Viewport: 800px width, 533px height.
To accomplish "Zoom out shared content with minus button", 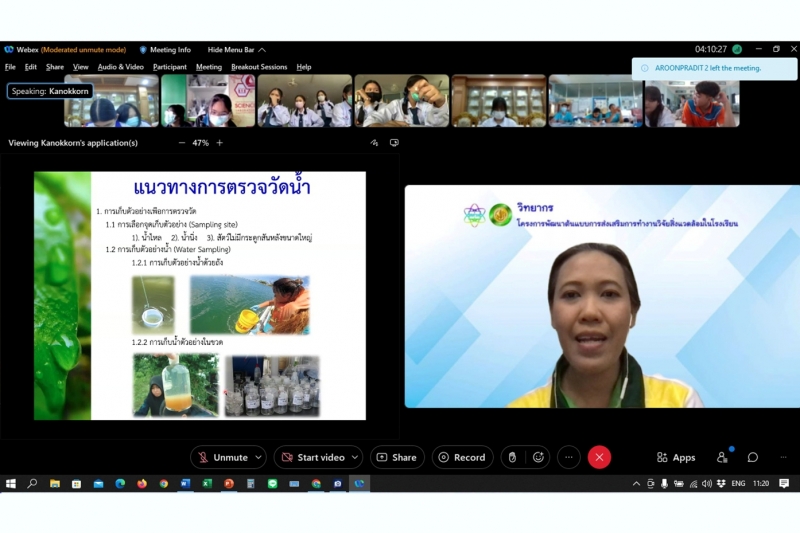I will (182, 143).
